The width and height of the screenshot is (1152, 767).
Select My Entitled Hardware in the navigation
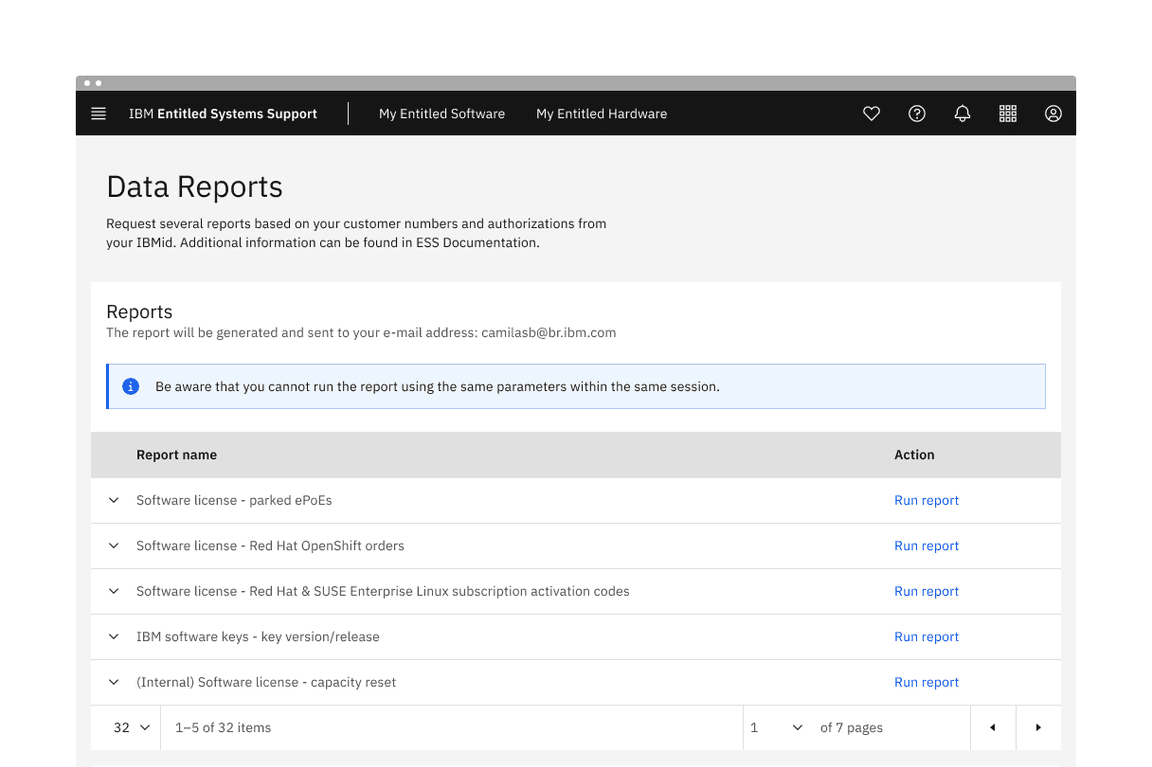pos(601,113)
